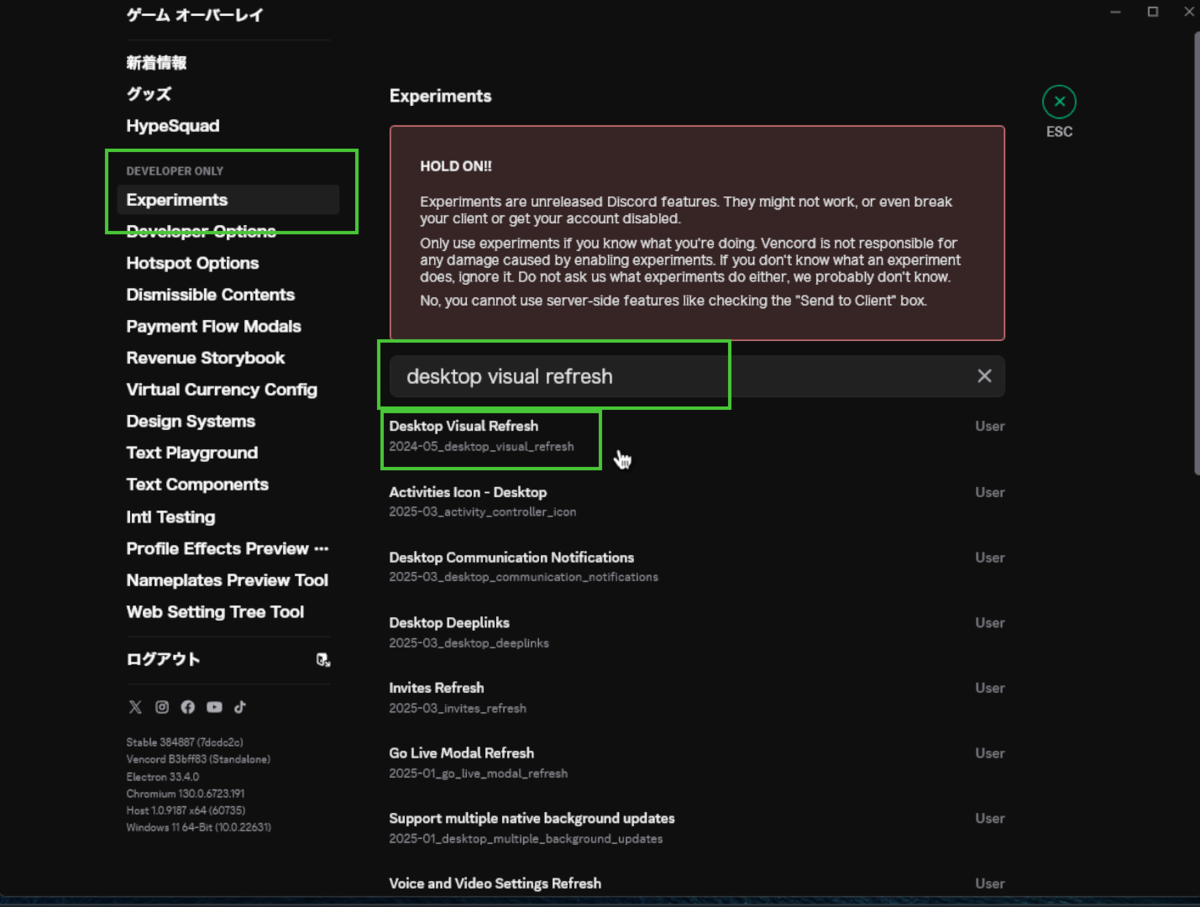This screenshot has width=1200, height=907.
Task: Expand the Go Live Modal Refresh experiment
Action: [697, 762]
